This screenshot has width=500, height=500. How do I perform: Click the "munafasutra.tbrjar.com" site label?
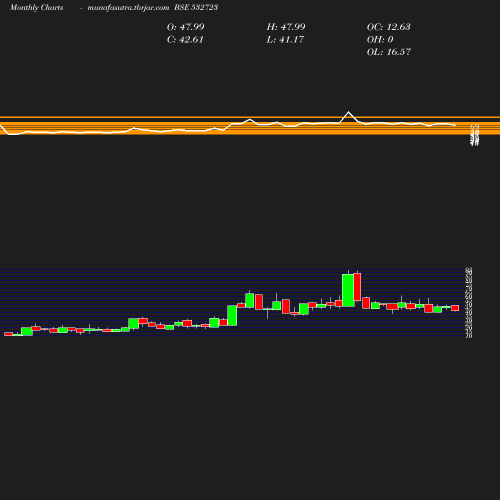tap(128, 7)
